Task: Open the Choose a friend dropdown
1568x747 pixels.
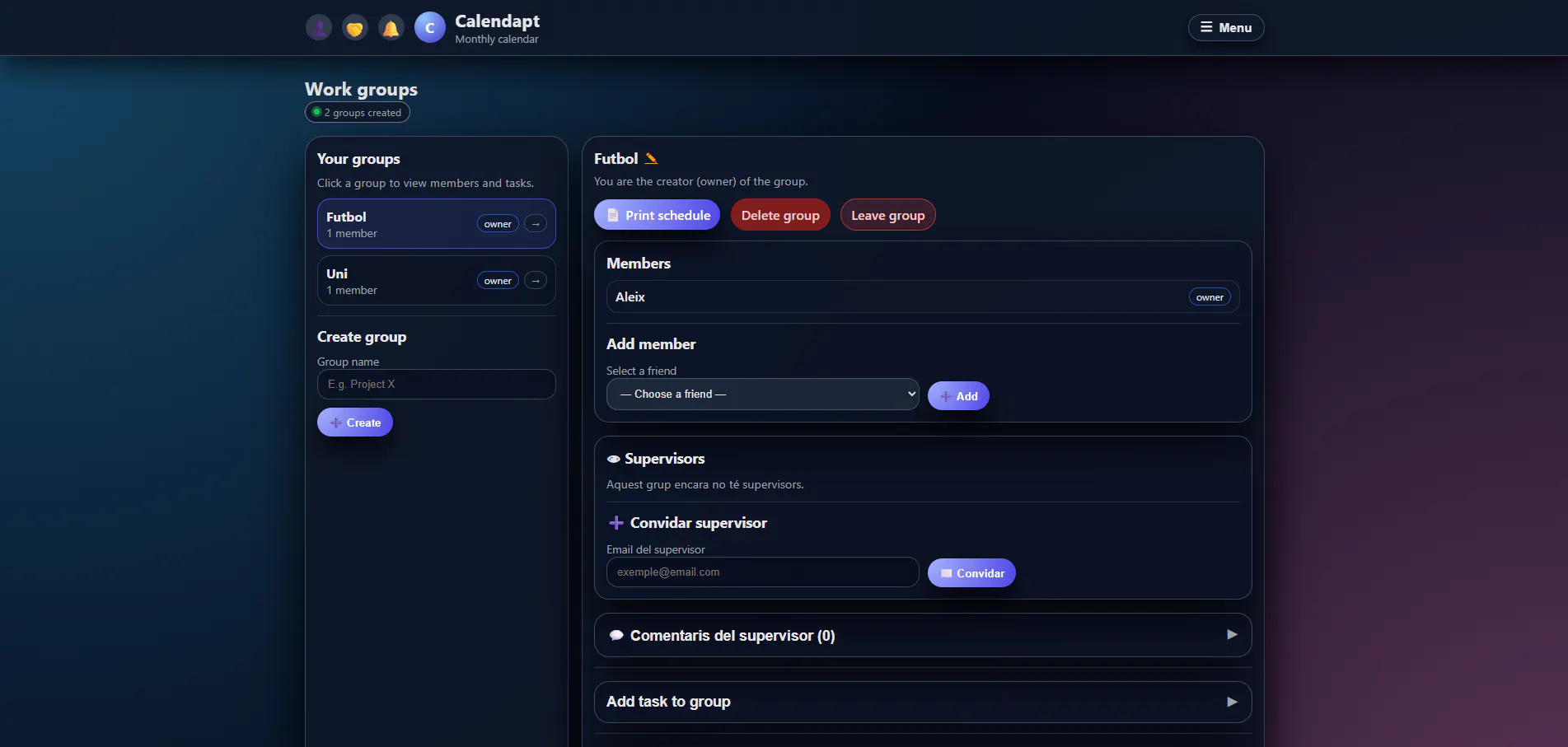Action: click(x=763, y=395)
